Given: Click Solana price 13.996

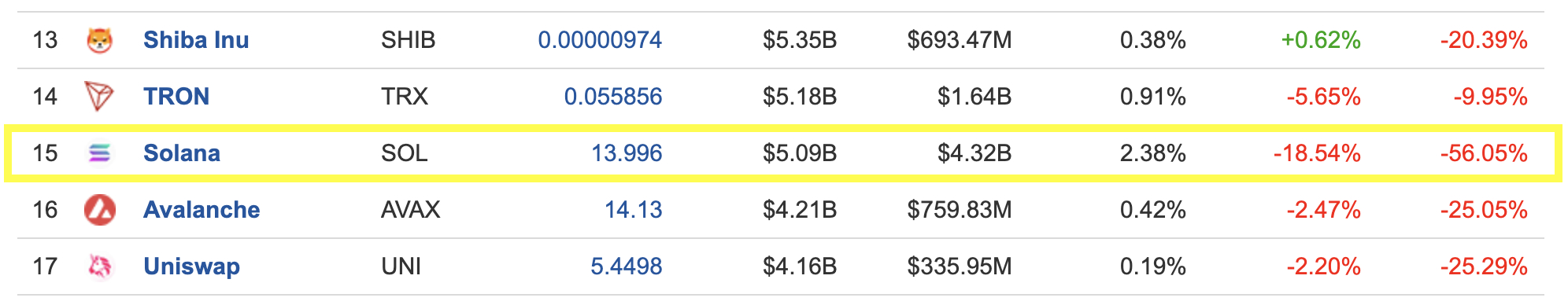Looking at the screenshot, I should coord(627,153).
